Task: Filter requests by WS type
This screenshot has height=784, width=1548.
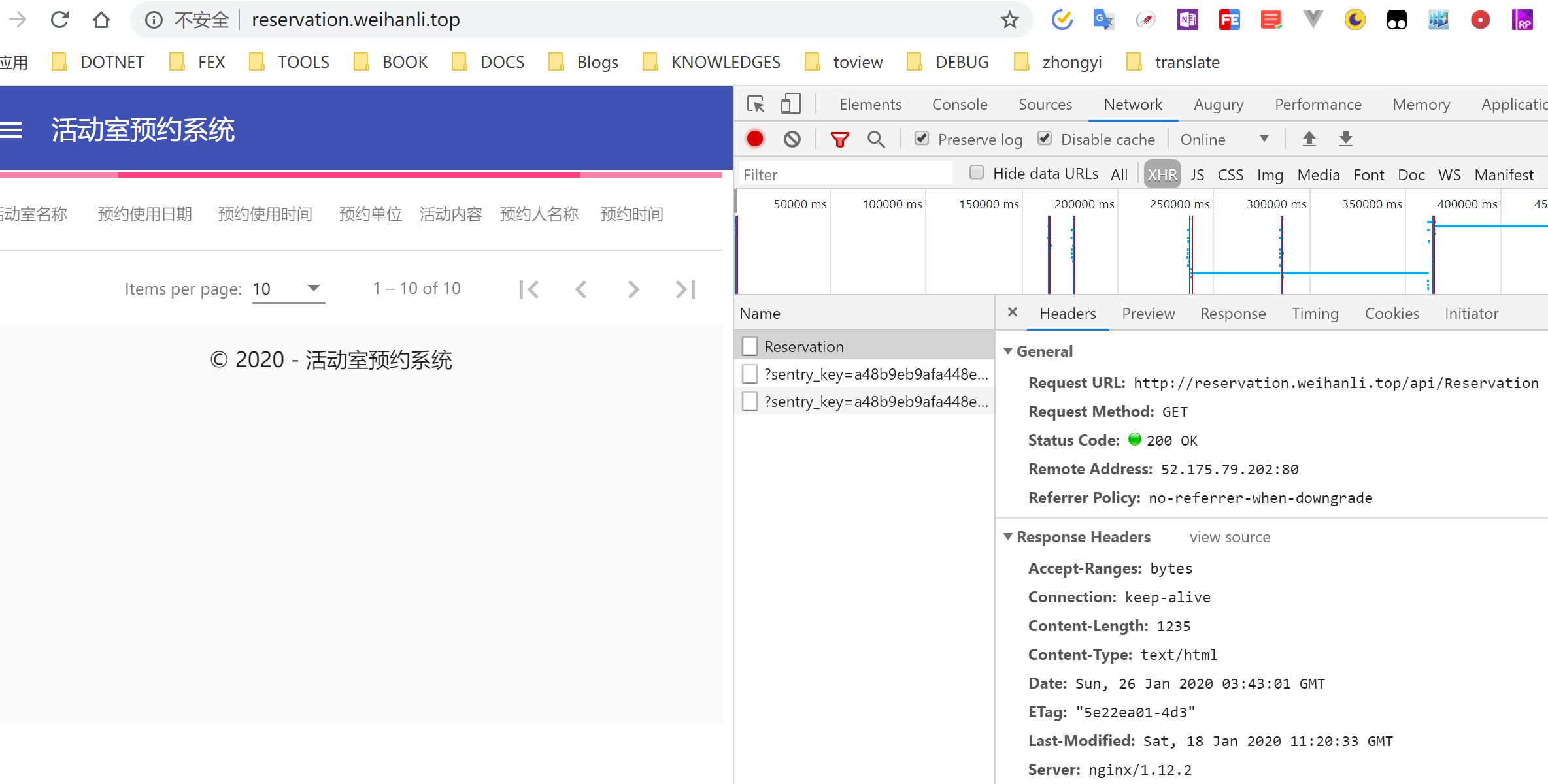Action: 1449,174
